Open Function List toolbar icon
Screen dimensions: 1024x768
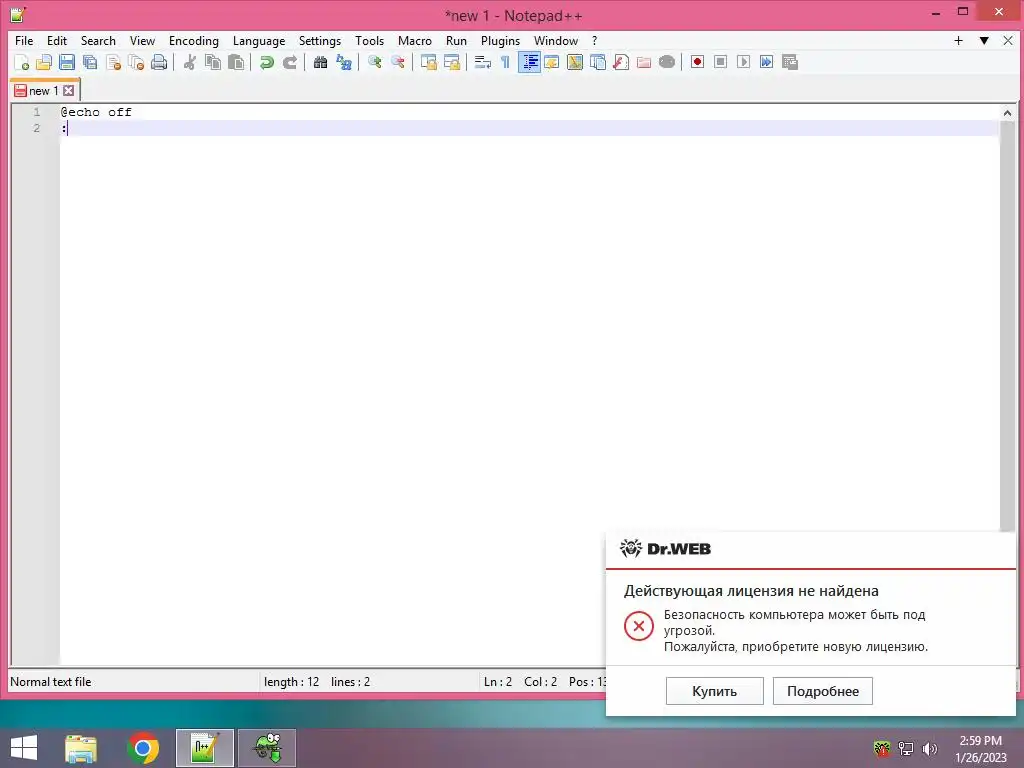pyautogui.click(x=620, y=62)
